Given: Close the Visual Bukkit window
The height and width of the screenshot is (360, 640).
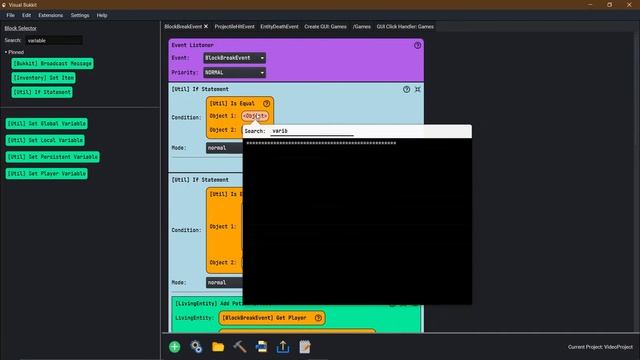Looking at the screenshot, I should (x=629, y=5).
